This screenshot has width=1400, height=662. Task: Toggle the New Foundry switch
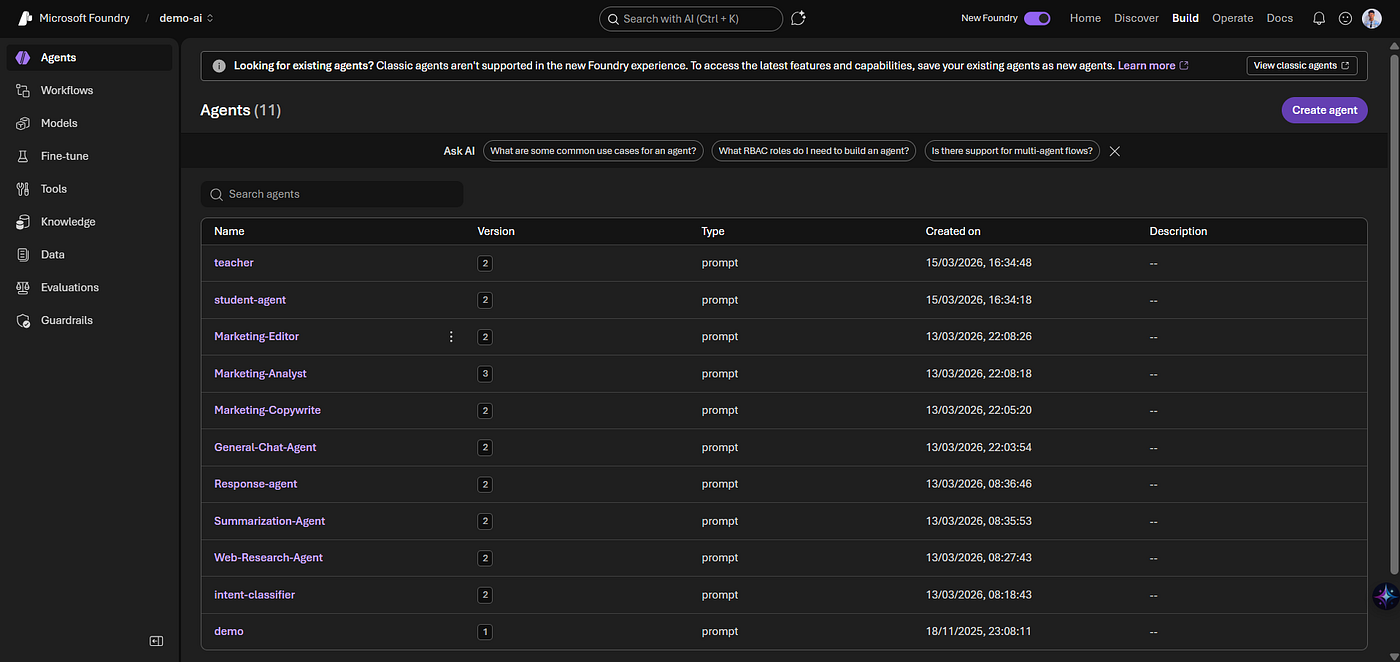1037,18
